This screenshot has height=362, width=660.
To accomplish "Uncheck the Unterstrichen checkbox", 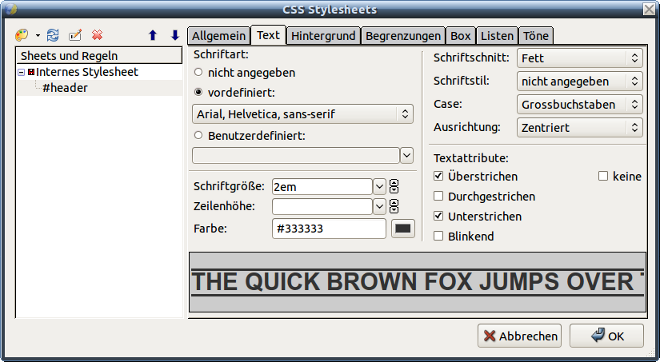I will 438,216.
